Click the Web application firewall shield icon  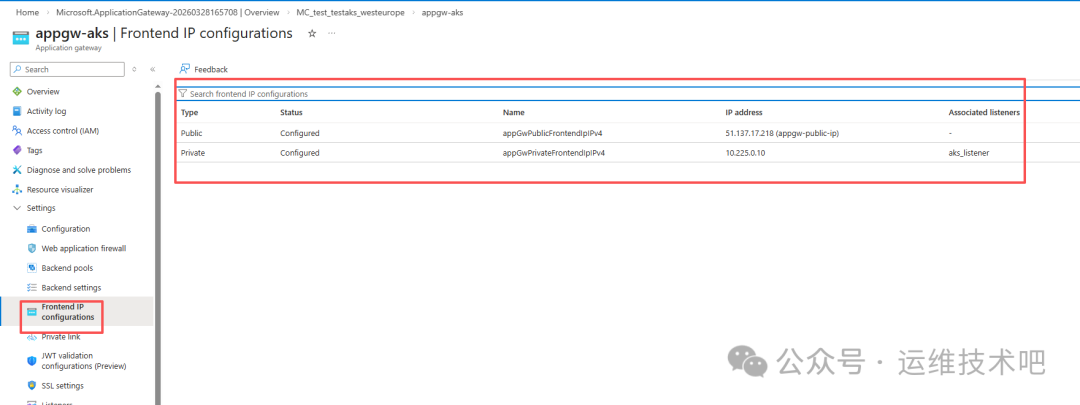click(32, 248)
